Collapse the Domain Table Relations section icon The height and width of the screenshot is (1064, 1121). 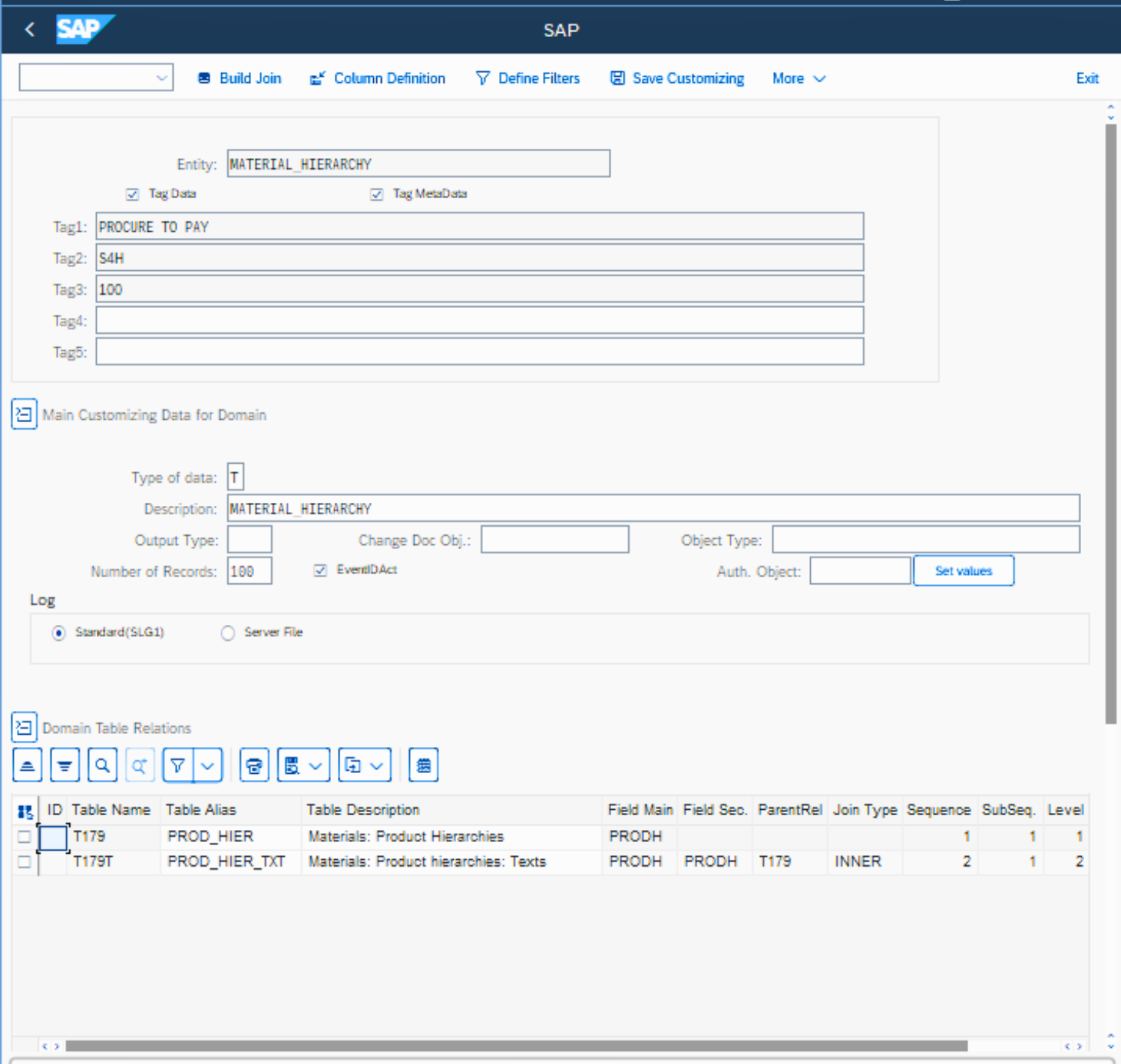click(x=24, y=727)
